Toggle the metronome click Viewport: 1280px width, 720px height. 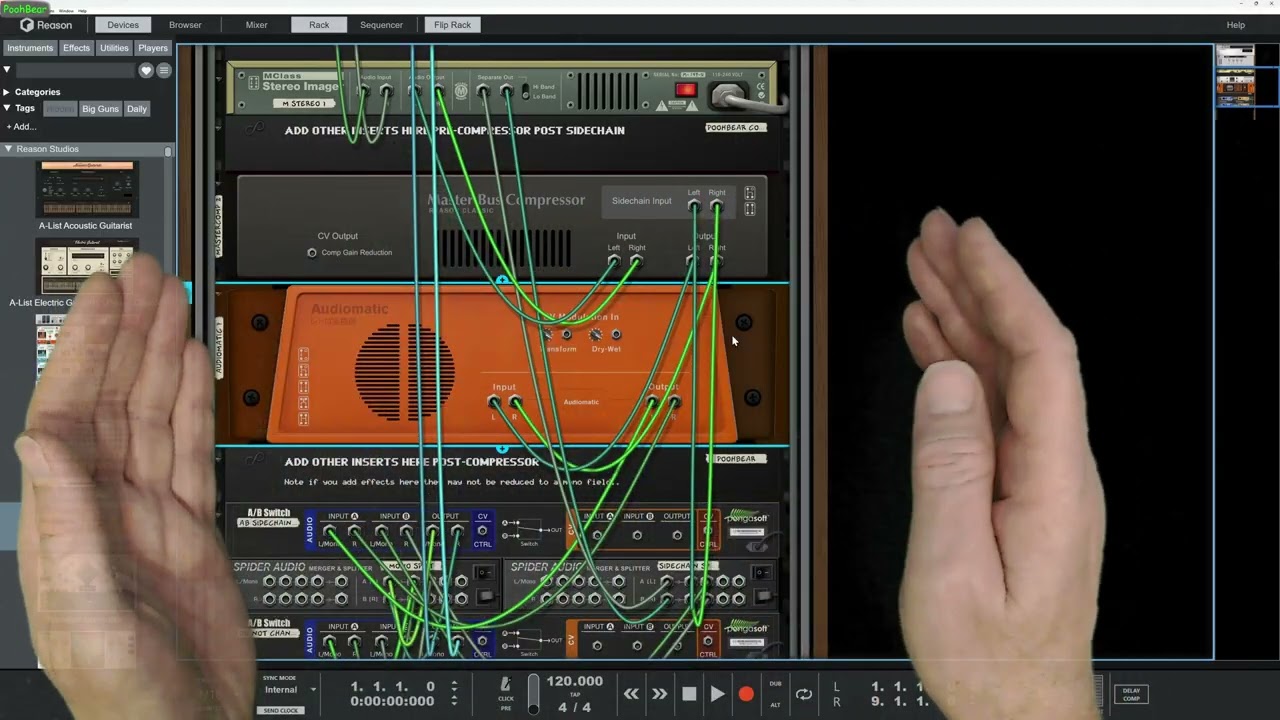click(x=506, y=685)
